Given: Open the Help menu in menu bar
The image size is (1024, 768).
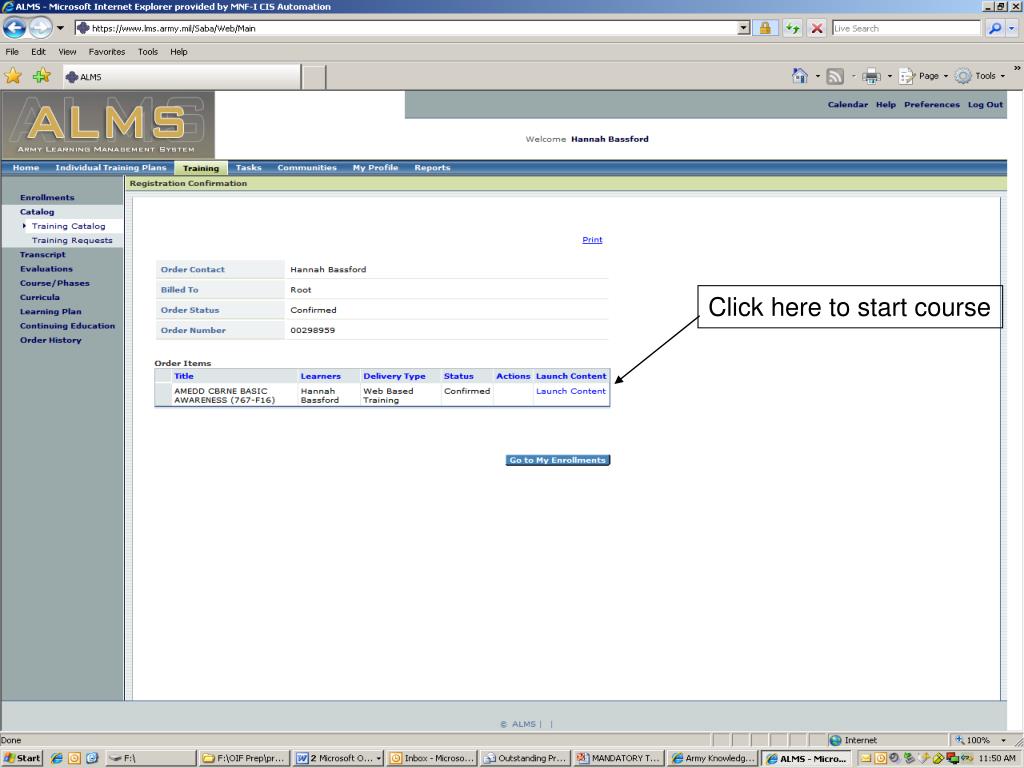Looking at the screenshot, I should [179, 52].
